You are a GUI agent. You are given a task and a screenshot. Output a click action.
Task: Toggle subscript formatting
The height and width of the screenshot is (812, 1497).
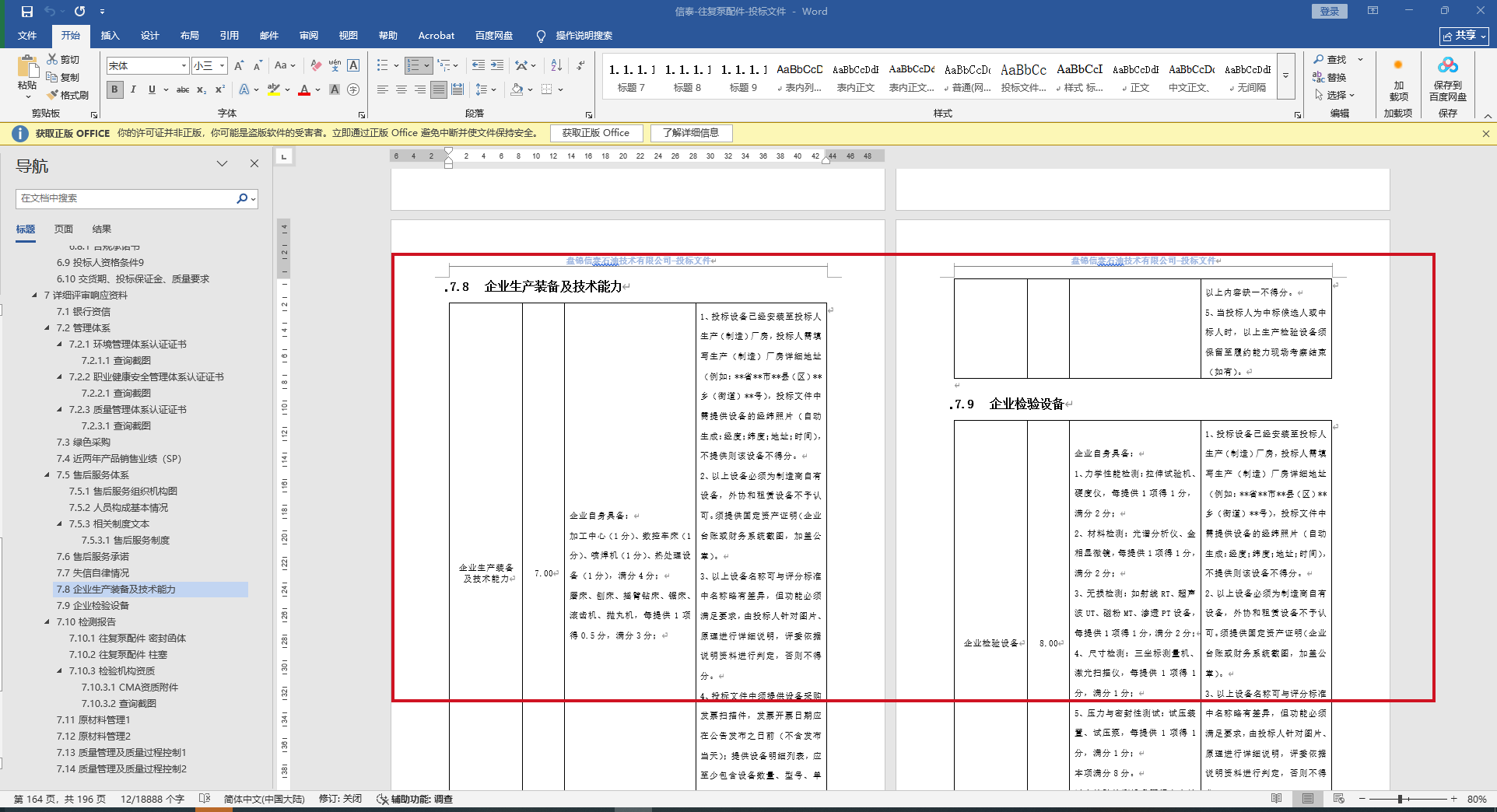click(x=202, y=89)
